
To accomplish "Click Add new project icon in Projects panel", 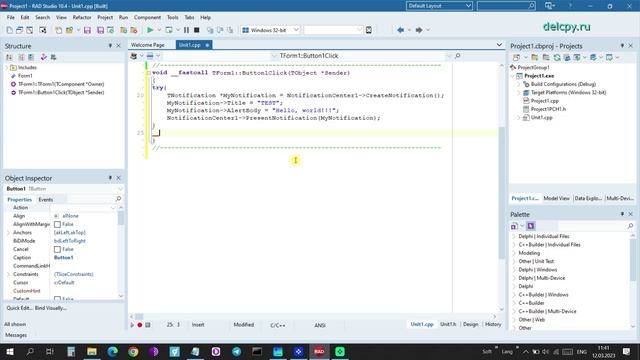I will [x=535, y=58].
